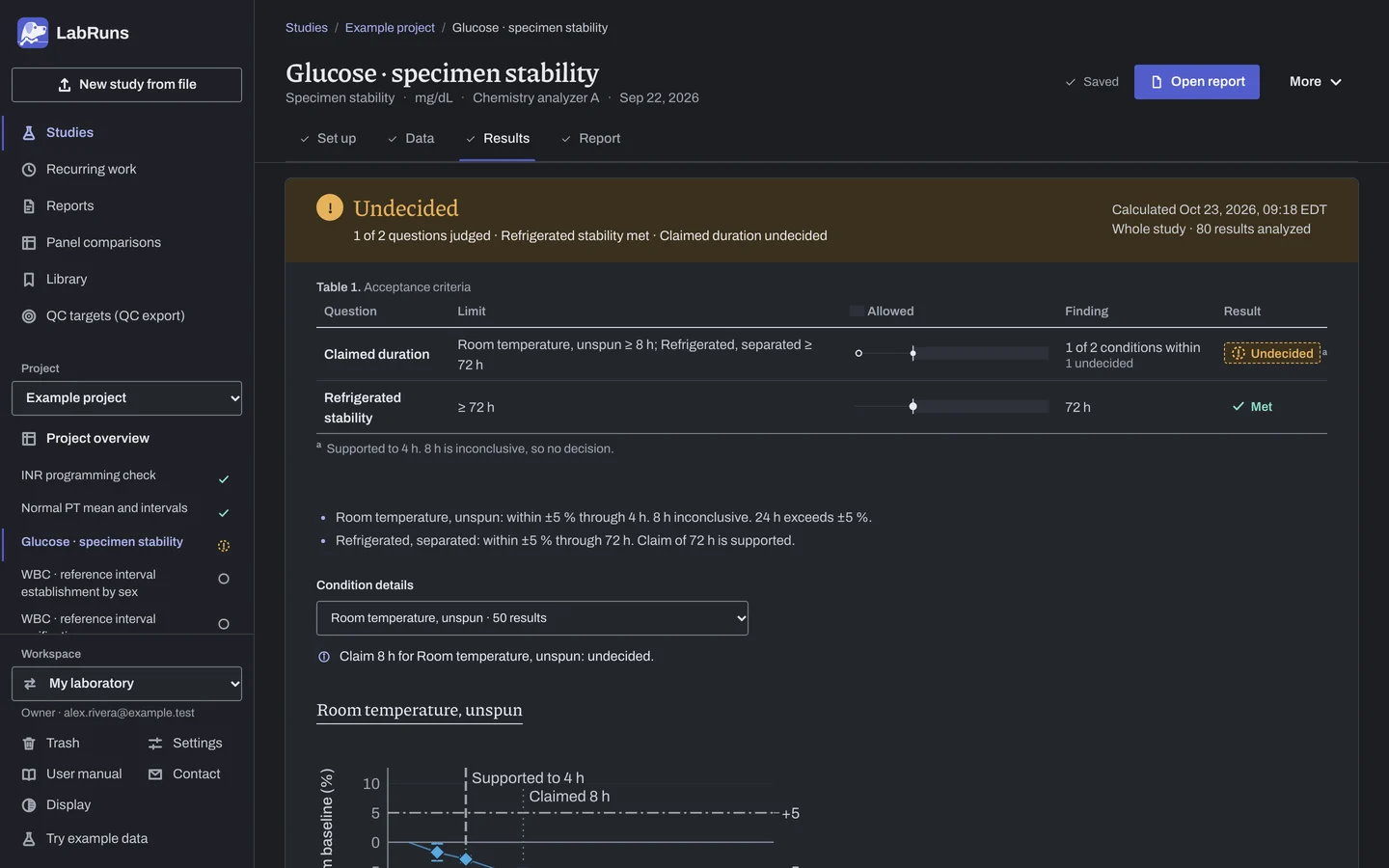
Task: Click info icon beside Claim 8 h note
Action: point(324,657)
